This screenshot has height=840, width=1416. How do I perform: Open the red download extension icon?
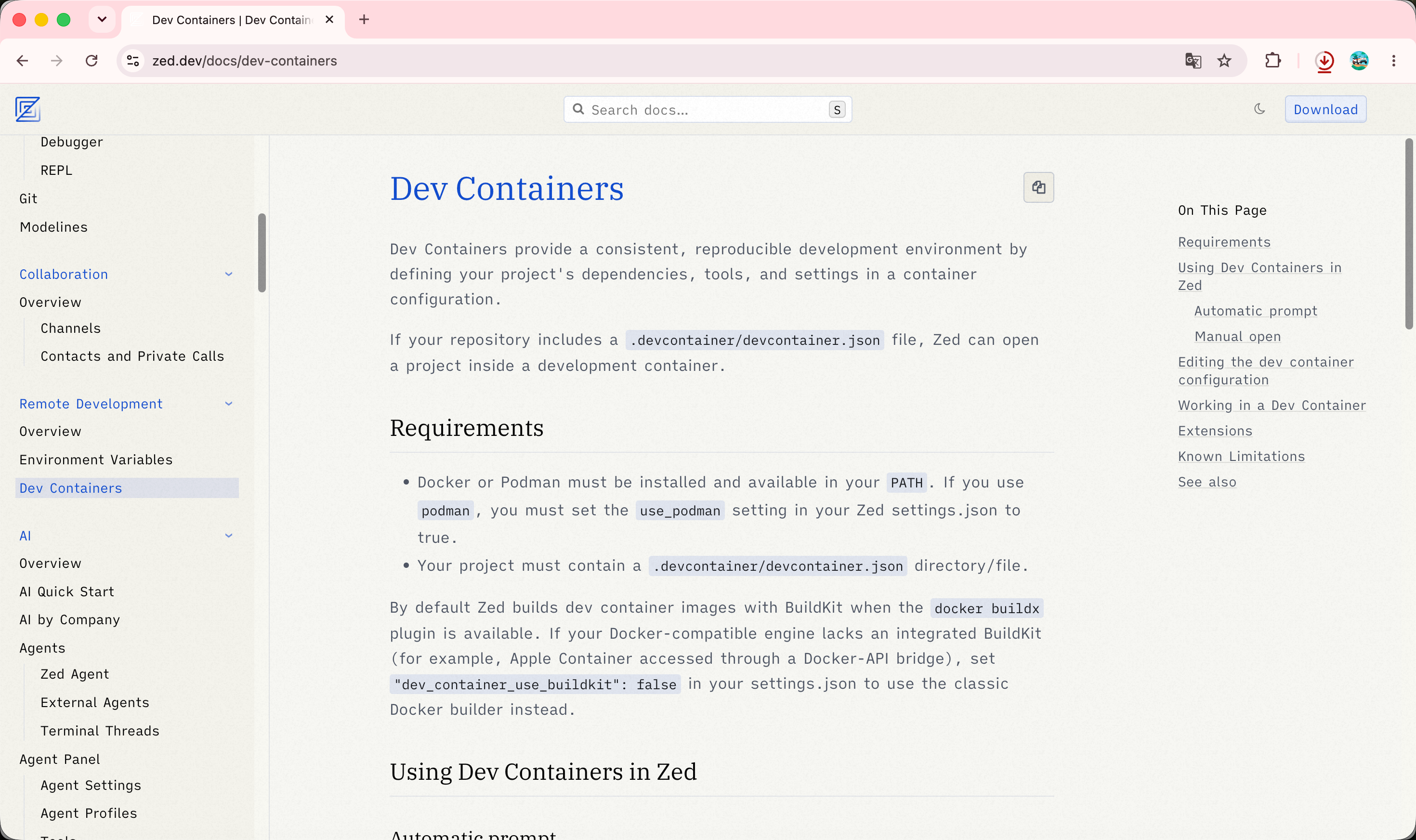[x=1324, y=61]
